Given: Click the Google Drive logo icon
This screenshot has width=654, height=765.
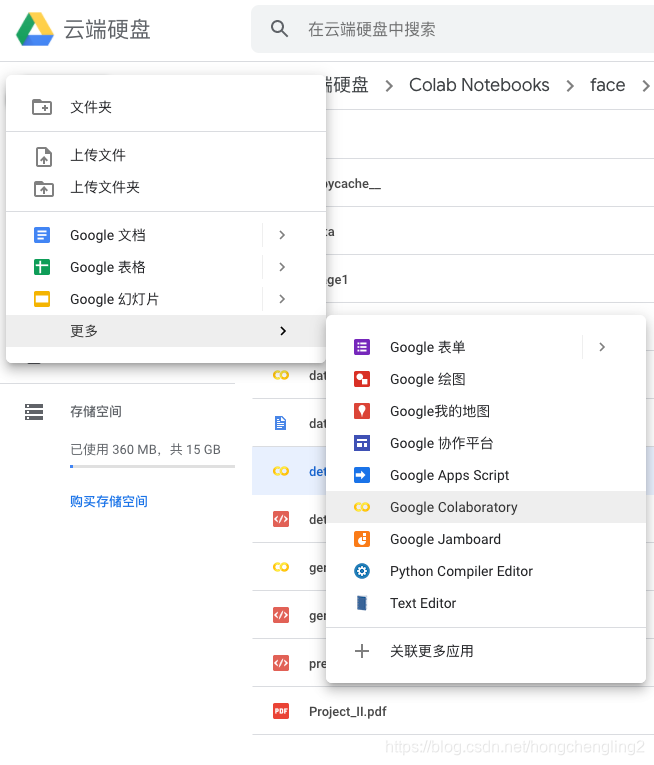Looking at the screenshot, I should pyautogui.click(x=35, y=29).
